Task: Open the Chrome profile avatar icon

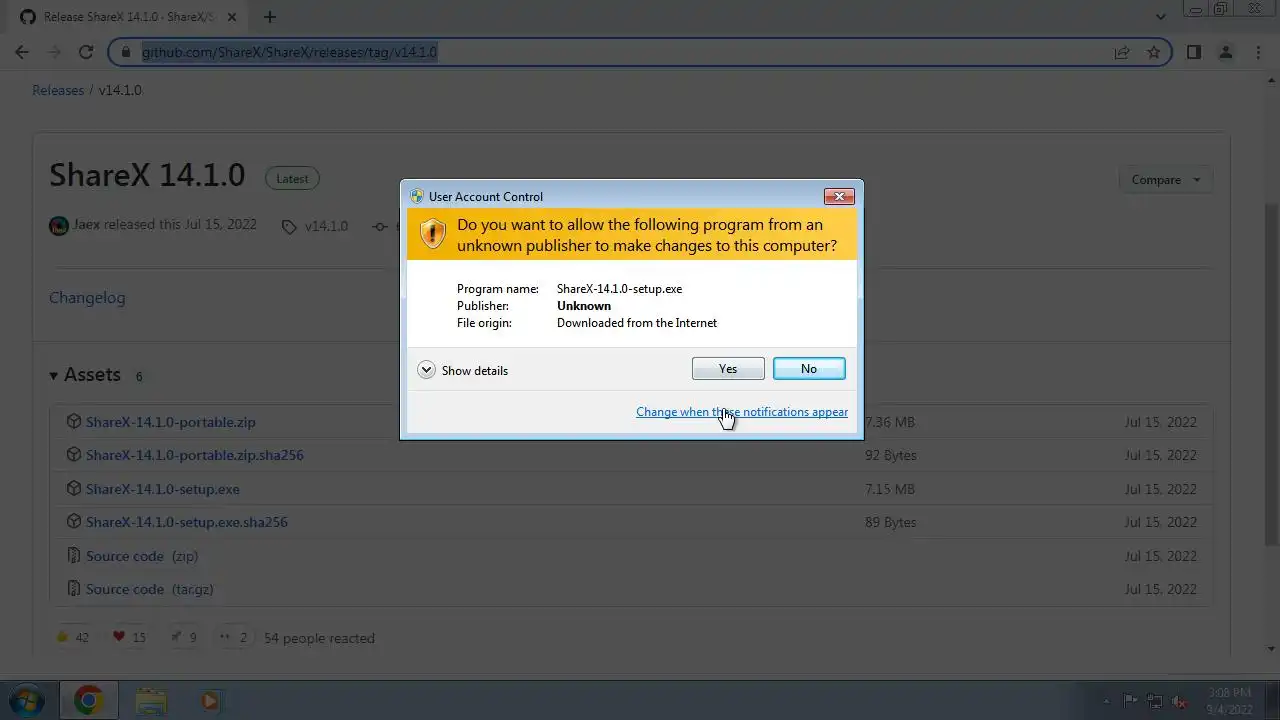Action: tap(1226, 52)
